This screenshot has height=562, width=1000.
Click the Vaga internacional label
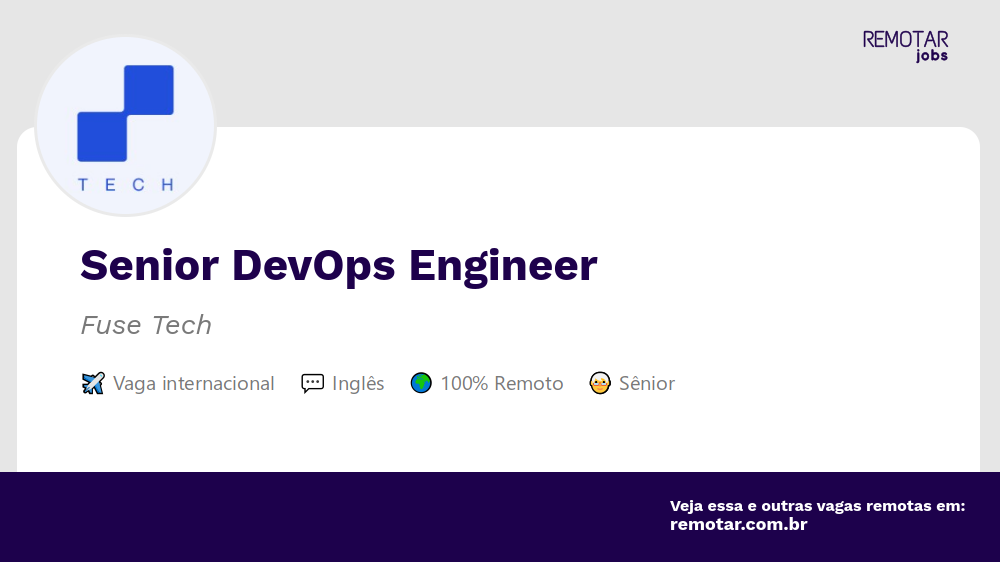pyautogui.click(x=193, y=383)
